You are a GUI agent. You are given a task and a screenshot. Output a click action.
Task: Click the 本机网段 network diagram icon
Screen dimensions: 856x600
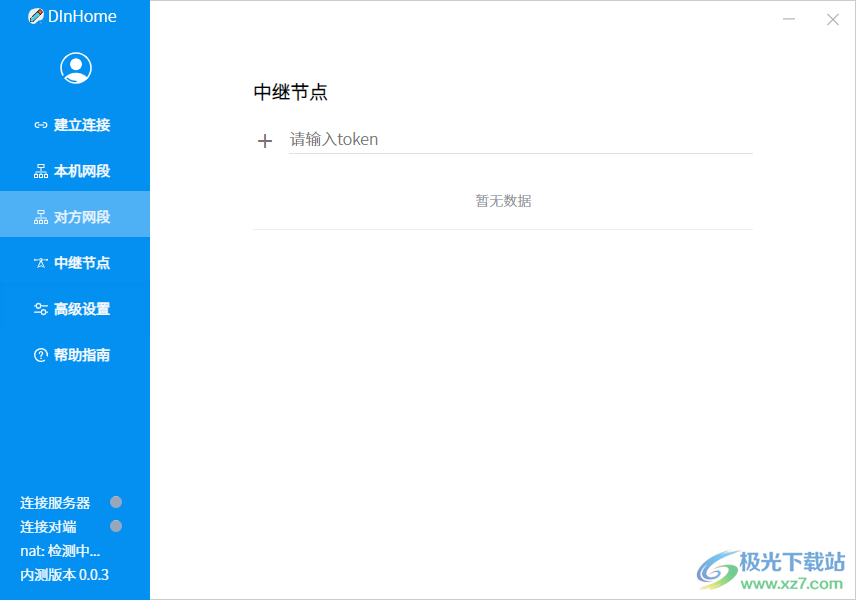41,170
